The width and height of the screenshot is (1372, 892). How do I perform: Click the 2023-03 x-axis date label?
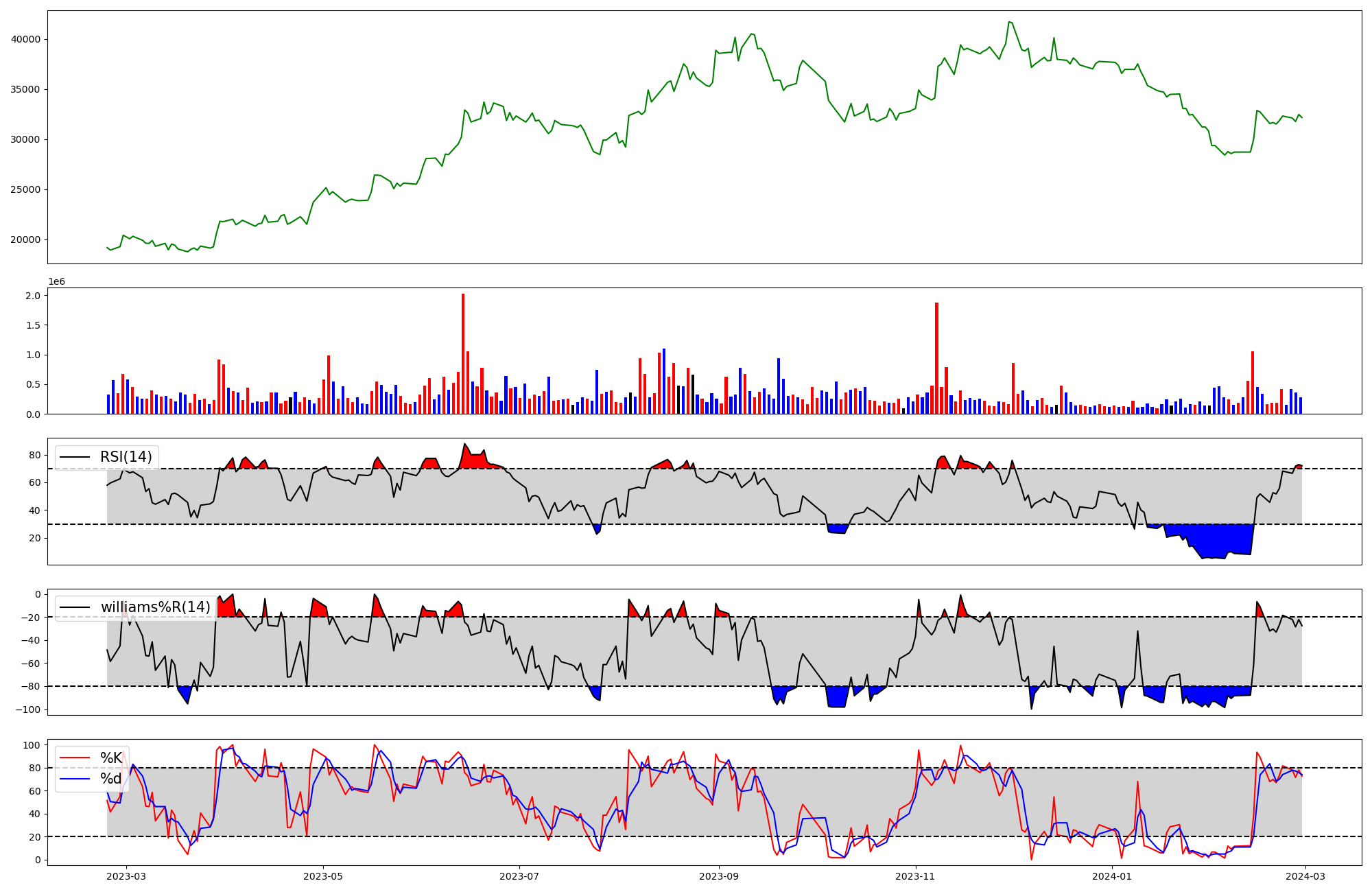(x=126, y=876)
